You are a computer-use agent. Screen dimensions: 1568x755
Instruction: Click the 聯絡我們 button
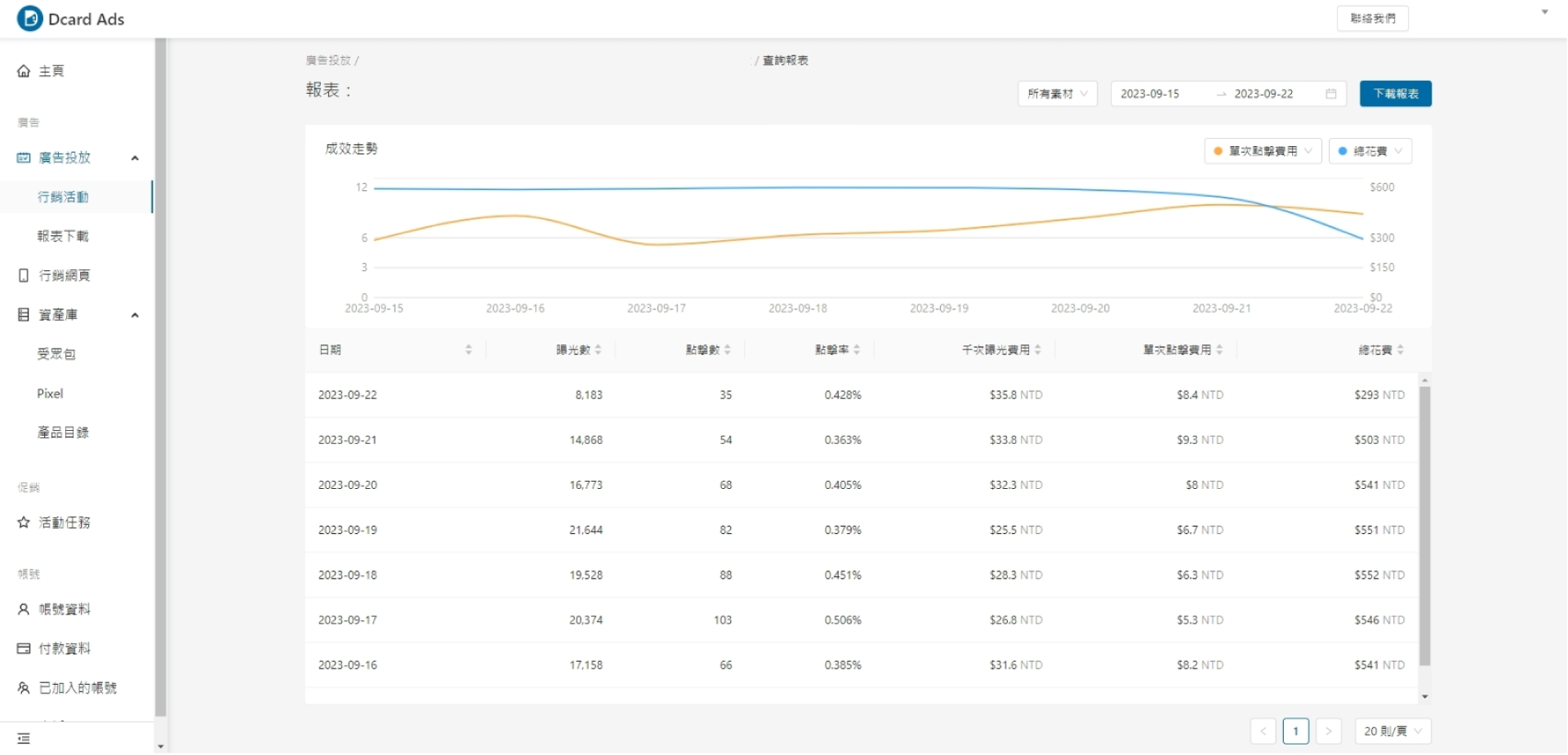(1372, 18)
